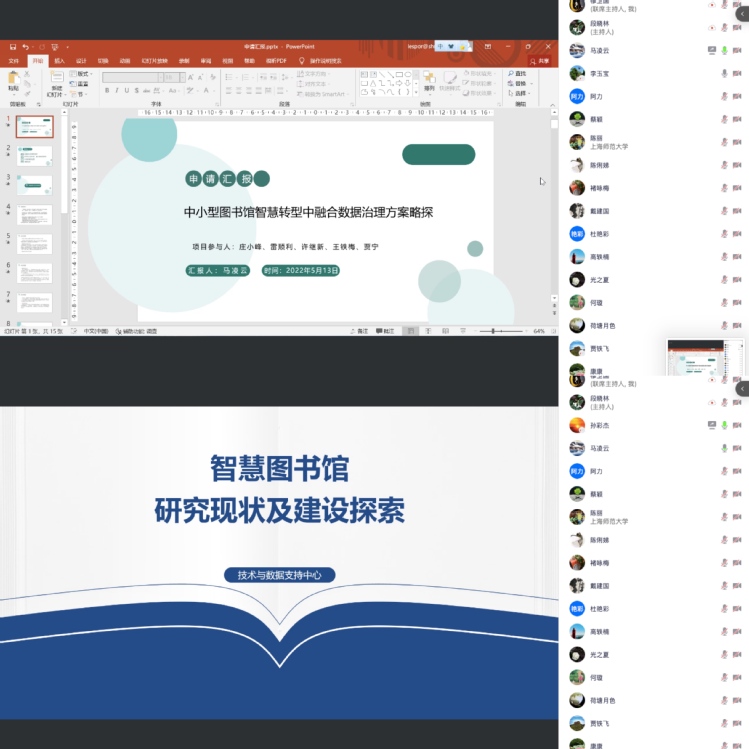
Task: Click the screen-share icon beside 马凌云 in upper list
Action: (711, 50)
